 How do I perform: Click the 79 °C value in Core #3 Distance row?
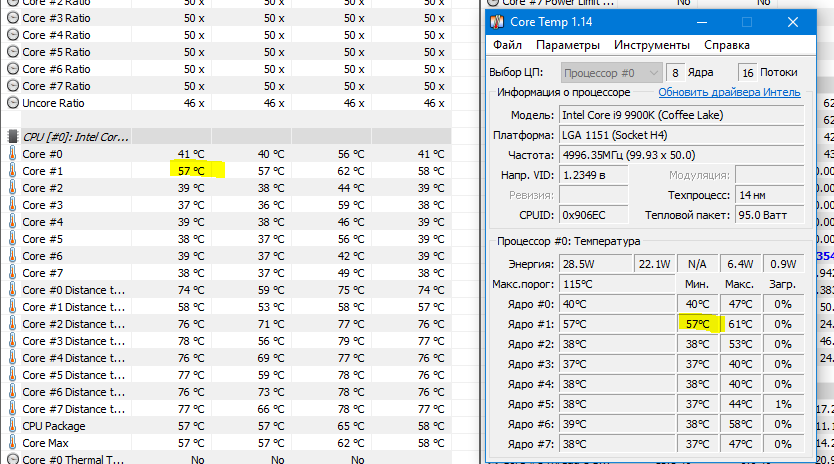[x=351, y=341]
